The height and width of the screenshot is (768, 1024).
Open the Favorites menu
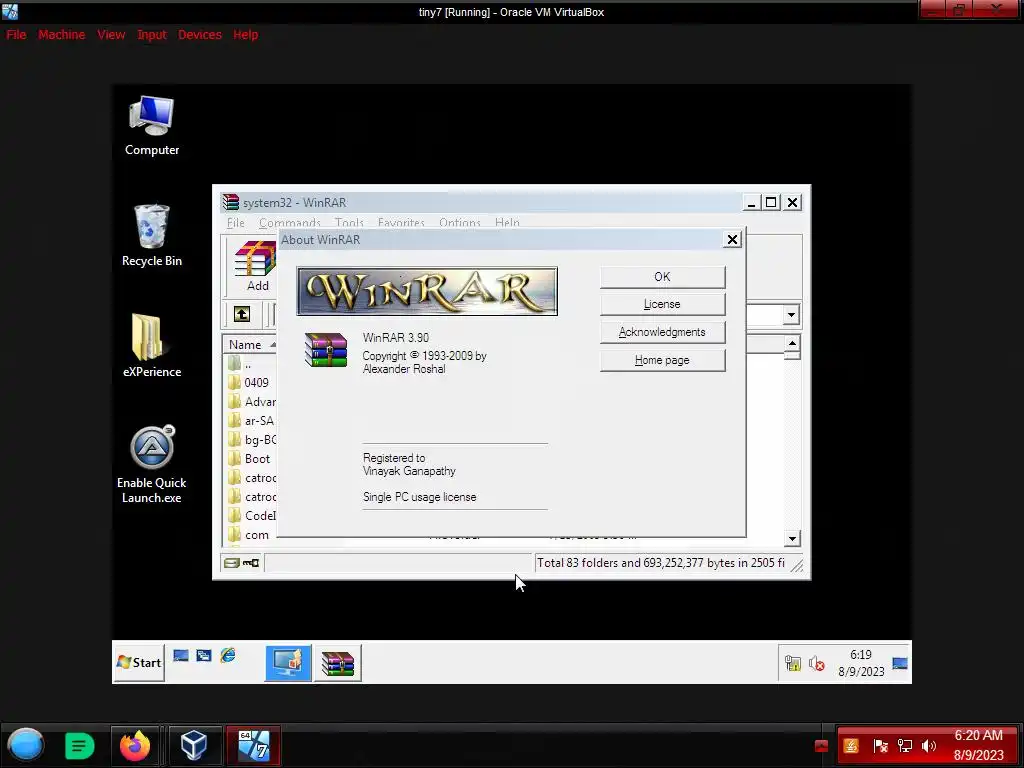pyautogui.click(x=401, y=223)
